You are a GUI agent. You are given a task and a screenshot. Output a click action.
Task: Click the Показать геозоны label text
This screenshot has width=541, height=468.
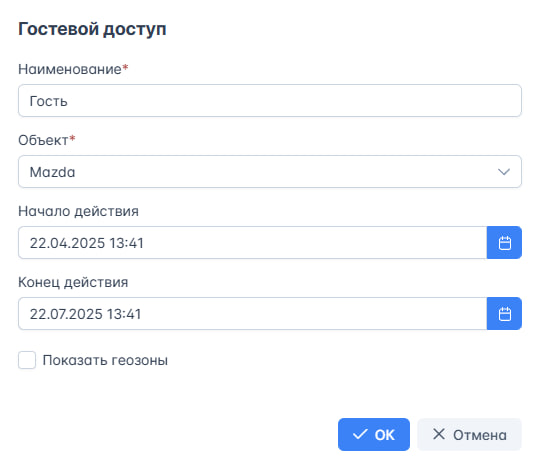tap(105, 360)
